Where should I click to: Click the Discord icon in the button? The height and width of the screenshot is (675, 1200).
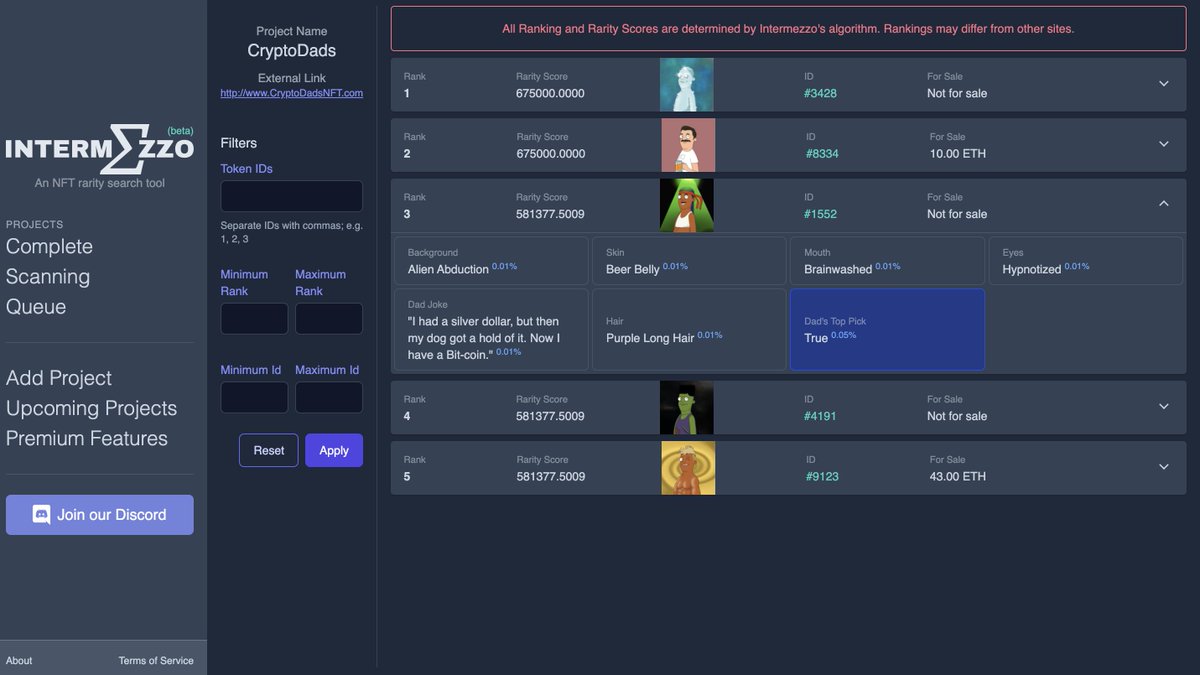coord(42,515)
